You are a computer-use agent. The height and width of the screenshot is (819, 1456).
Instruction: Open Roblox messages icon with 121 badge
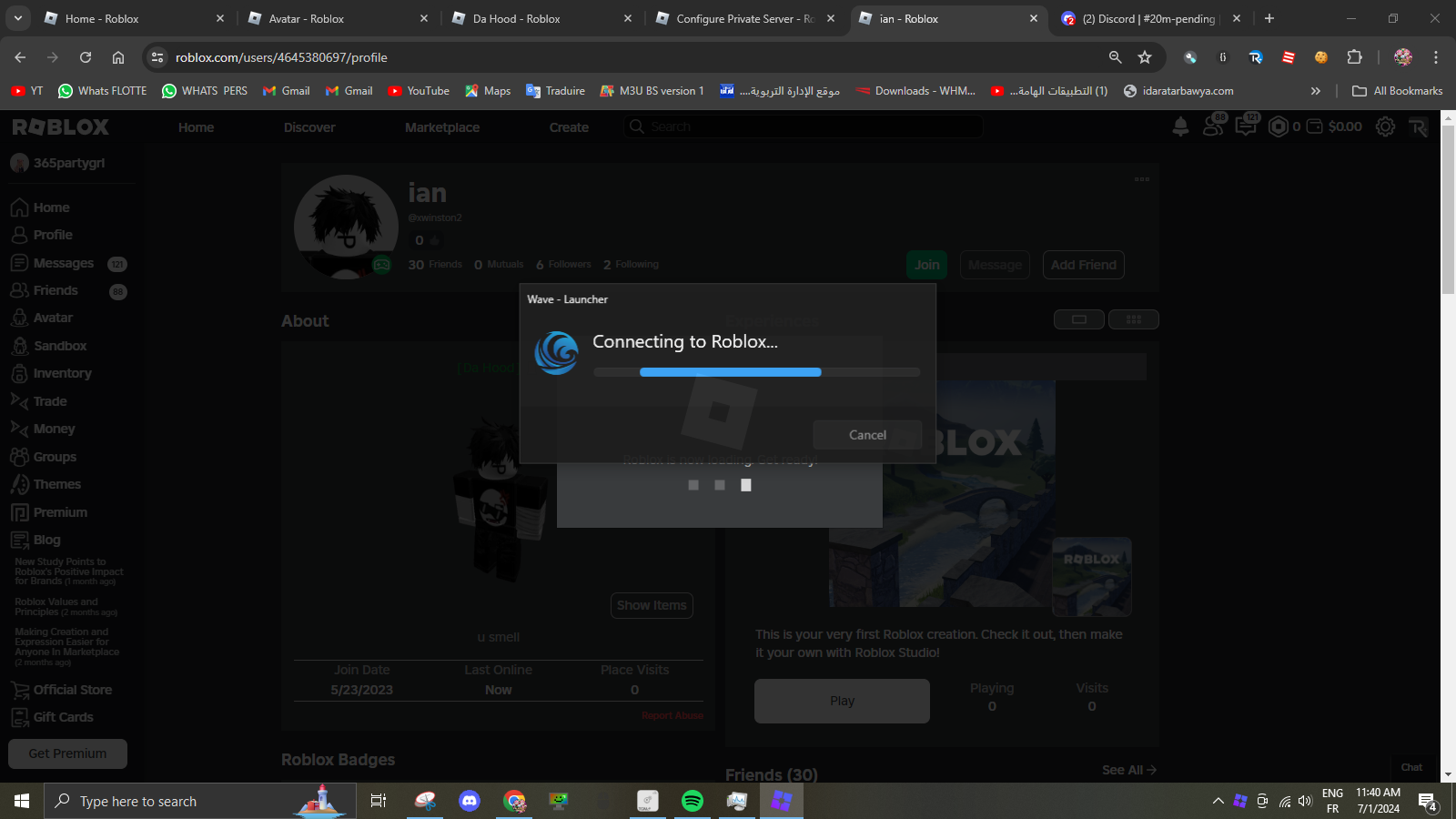click(x=1247, y=126)
